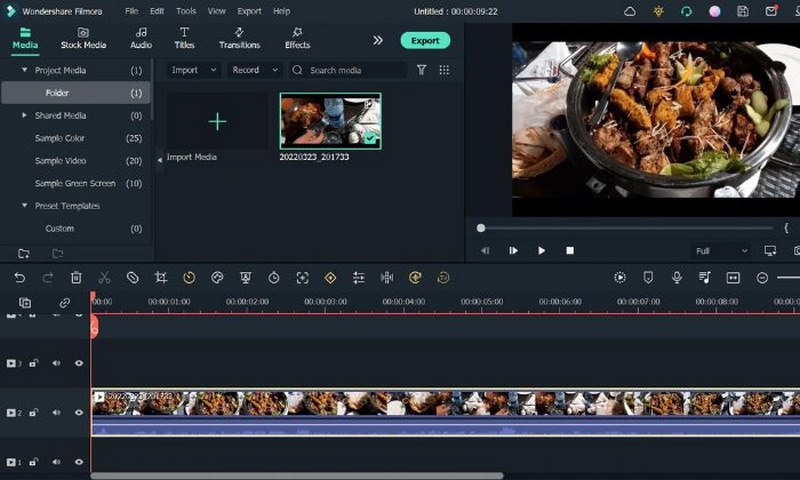
Task: Open the Tools menu
Action: pos(186,11)
